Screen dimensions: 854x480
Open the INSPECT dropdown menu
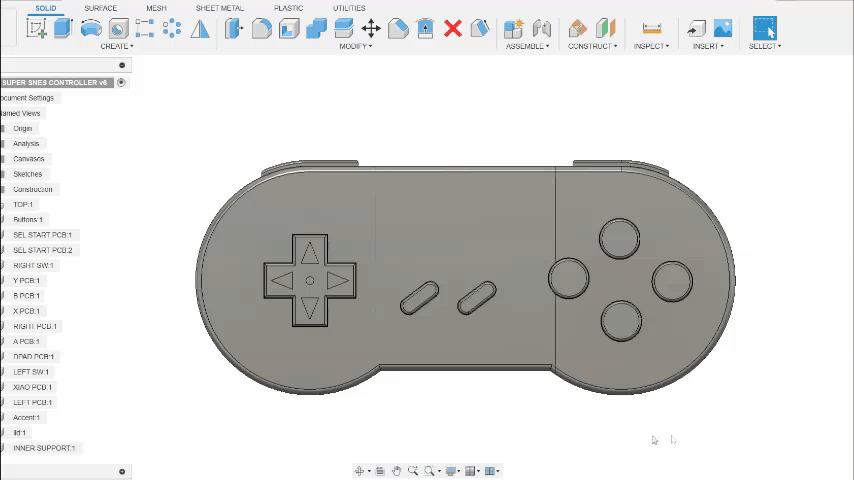pos(651,46)
